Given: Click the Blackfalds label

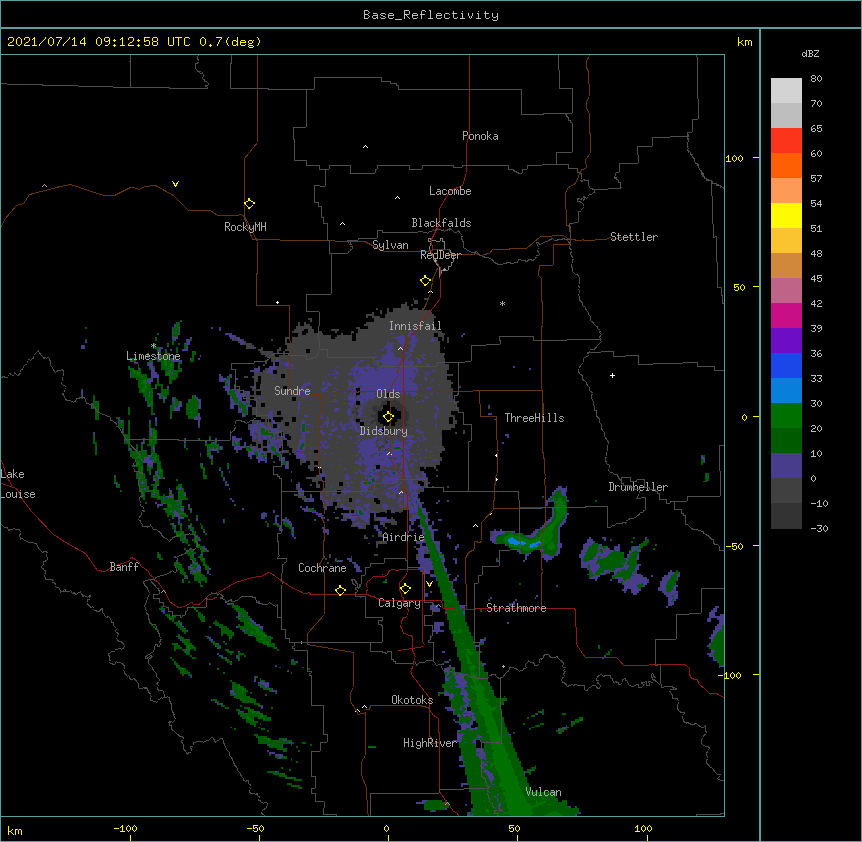Looking at the screenshot, I should pos(441,223).
